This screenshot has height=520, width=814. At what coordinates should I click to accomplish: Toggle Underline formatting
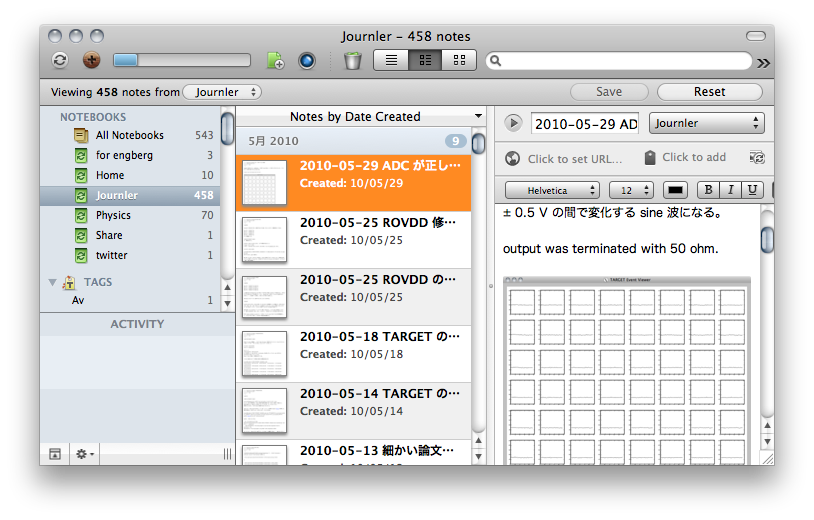(x=752, y=190)
